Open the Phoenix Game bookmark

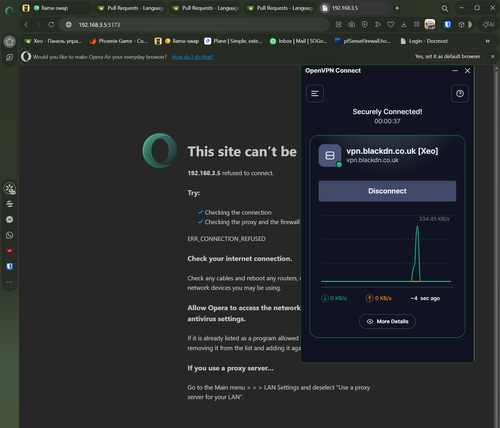point(118,41)
